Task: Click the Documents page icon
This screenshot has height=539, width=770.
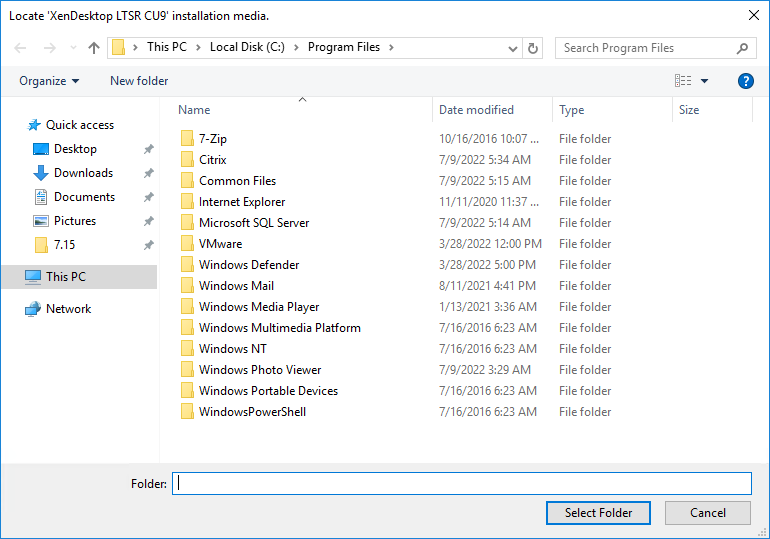Action: (41, 197)
